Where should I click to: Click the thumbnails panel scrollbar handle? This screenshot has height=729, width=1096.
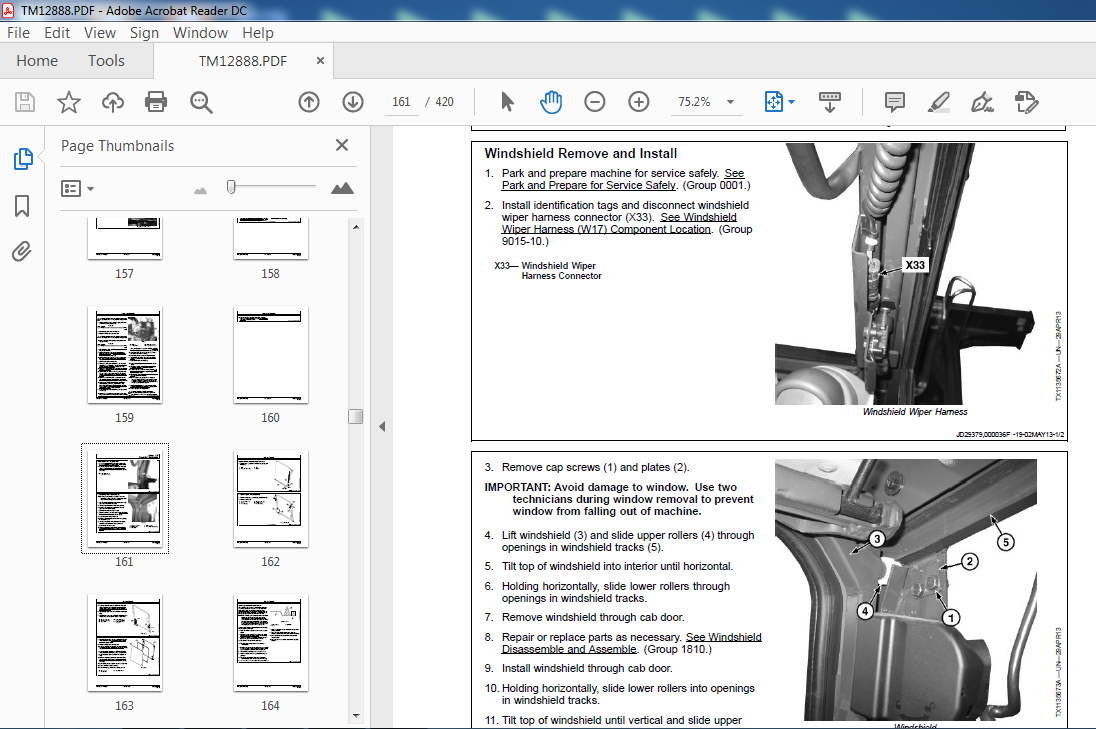(x=356, y=417)
